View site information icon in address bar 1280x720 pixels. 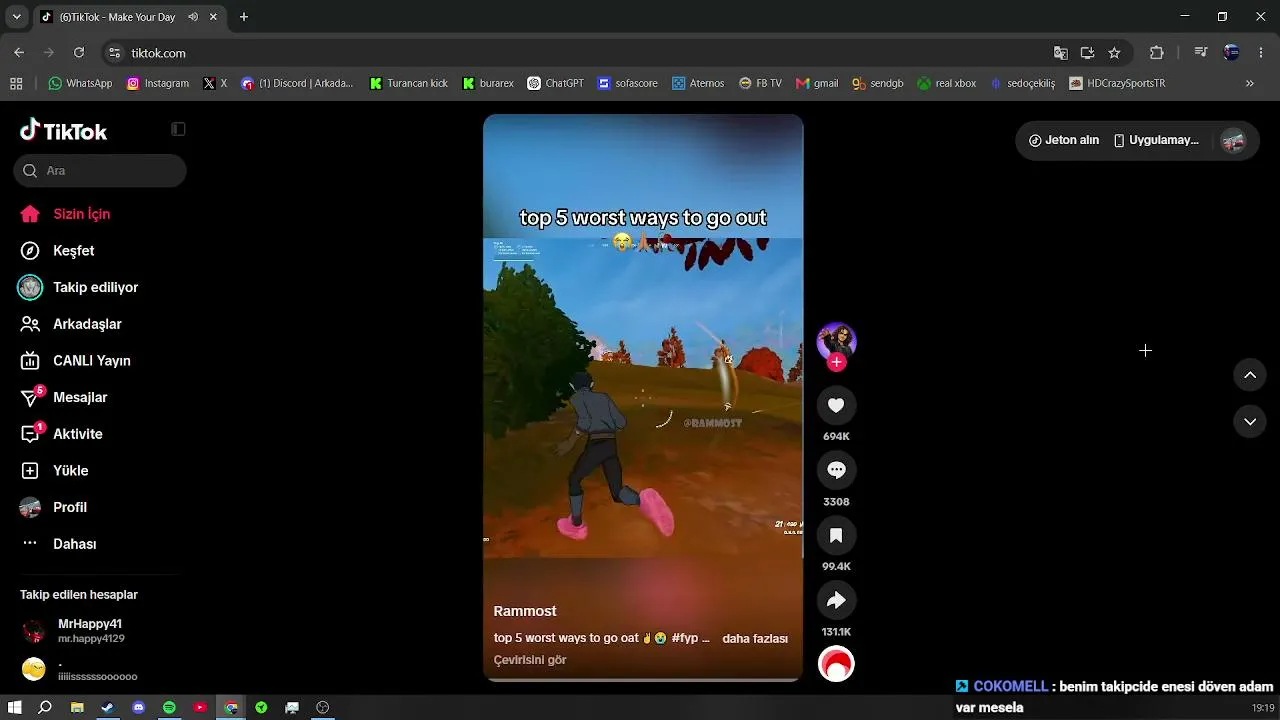[x=115, y=53]
